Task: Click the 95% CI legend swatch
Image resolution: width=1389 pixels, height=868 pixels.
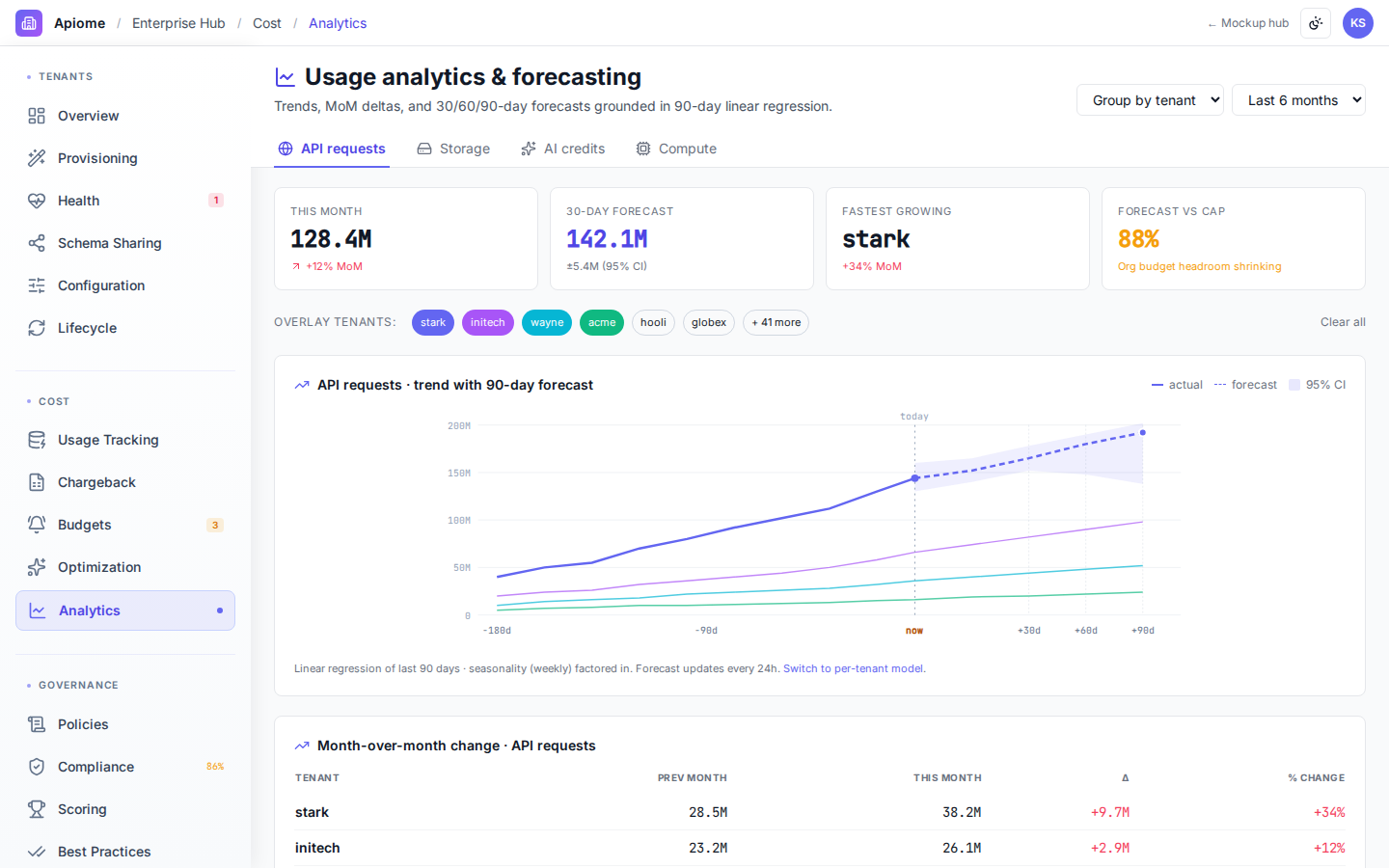Action: tap(1294, 385)
